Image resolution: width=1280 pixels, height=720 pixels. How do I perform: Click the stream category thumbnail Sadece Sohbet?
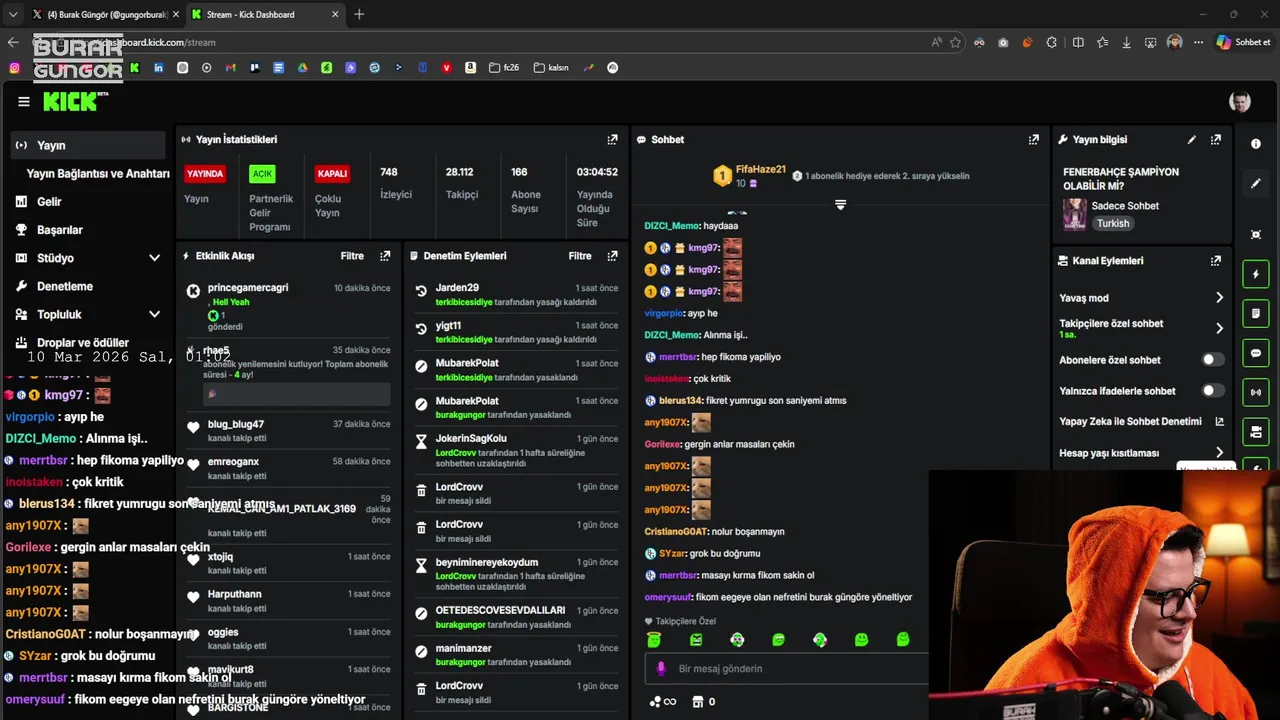coord(1075,214)
